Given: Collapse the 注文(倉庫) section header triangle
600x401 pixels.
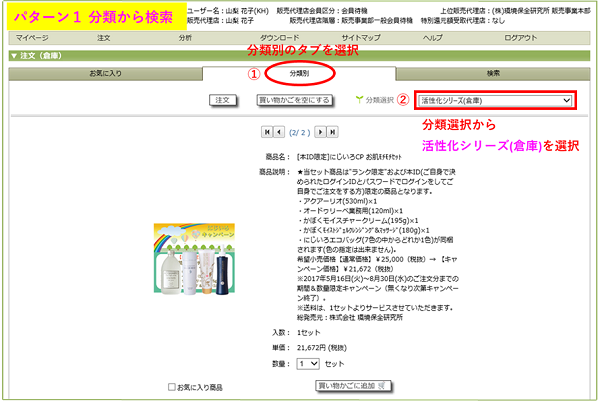Looking at the screenshot, I should 13,55.
